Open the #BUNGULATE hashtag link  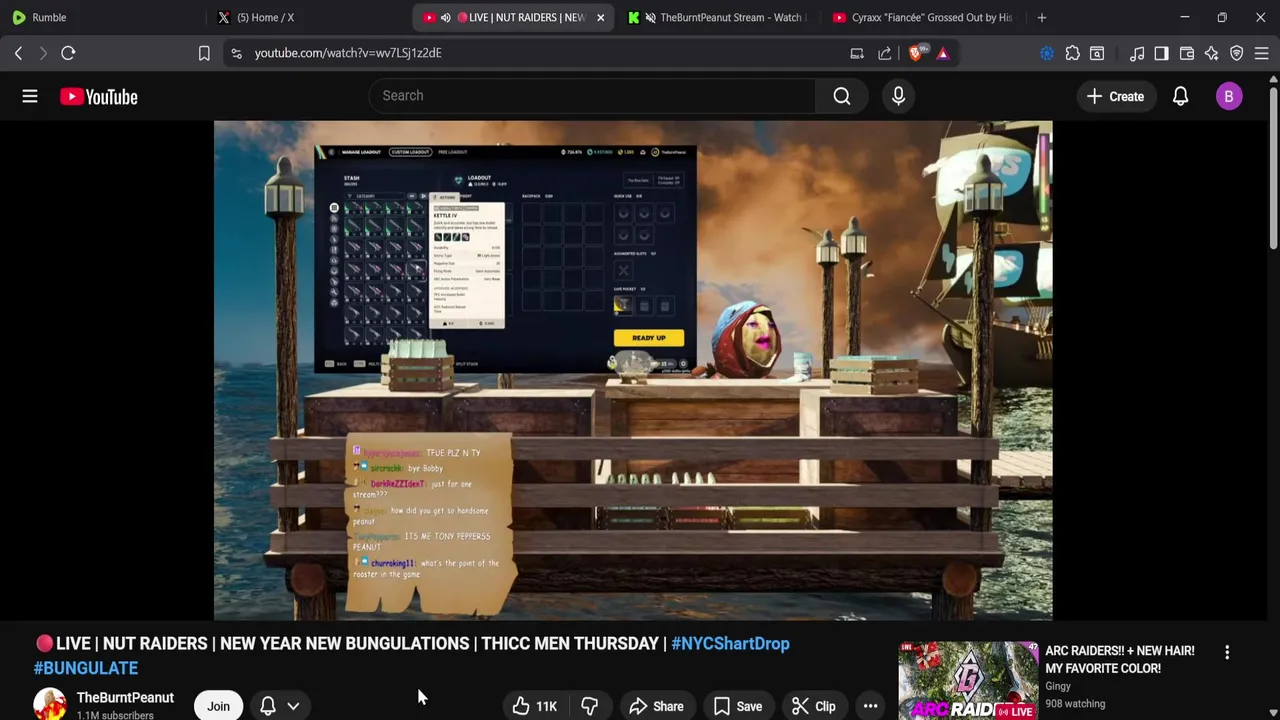pyautogui.click(x=86, y=668)
